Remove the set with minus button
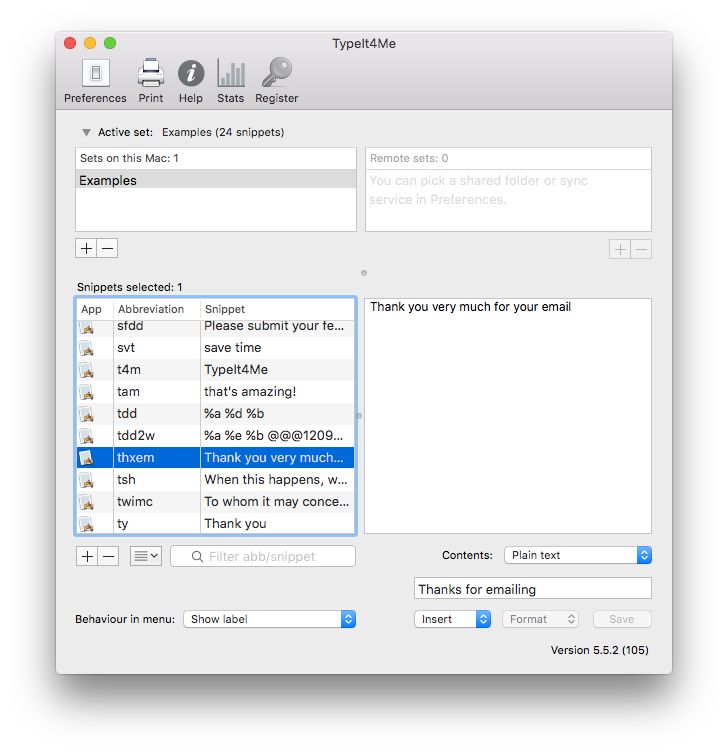 [108, 248]
